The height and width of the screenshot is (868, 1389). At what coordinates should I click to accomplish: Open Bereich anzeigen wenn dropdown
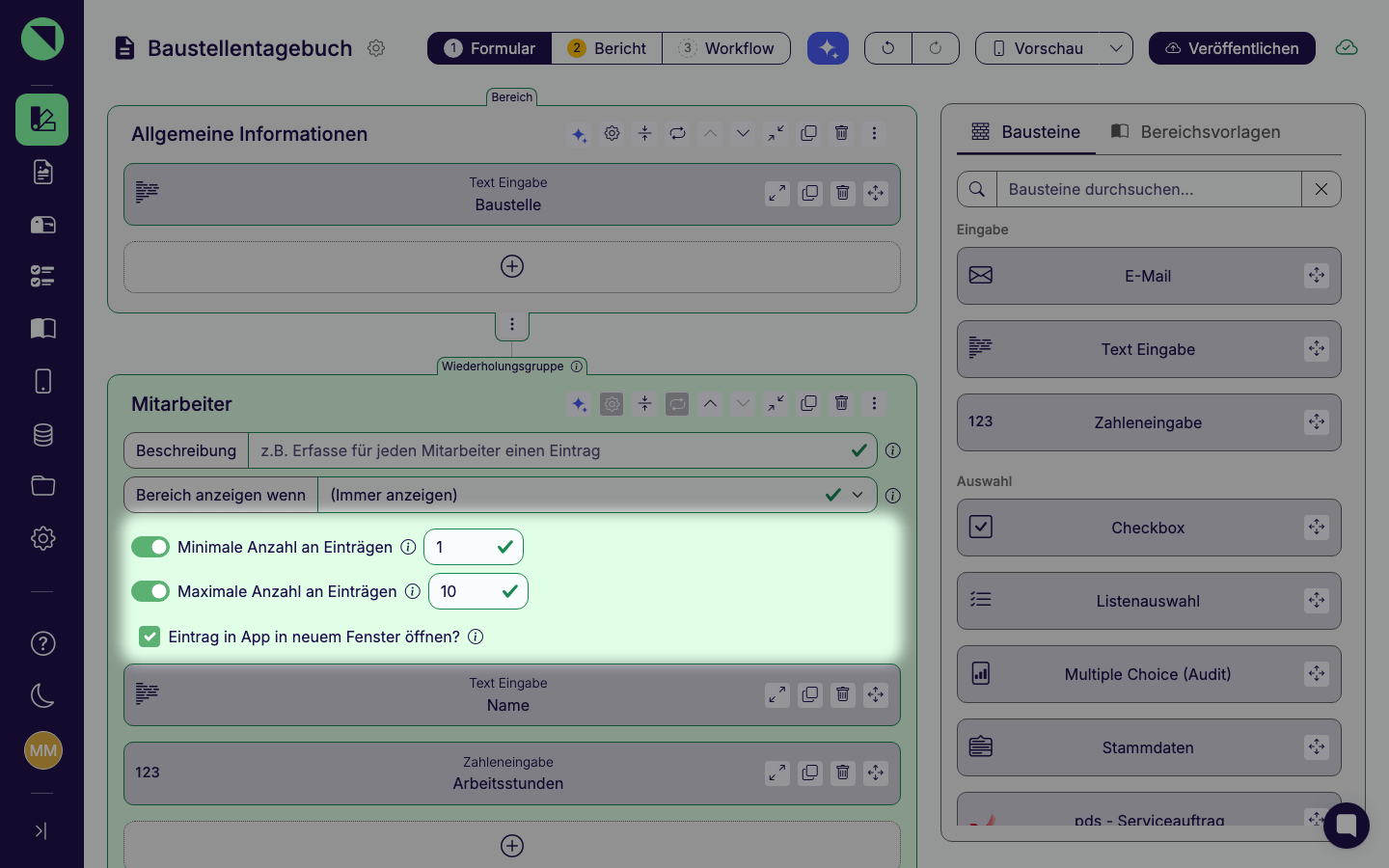597,495
